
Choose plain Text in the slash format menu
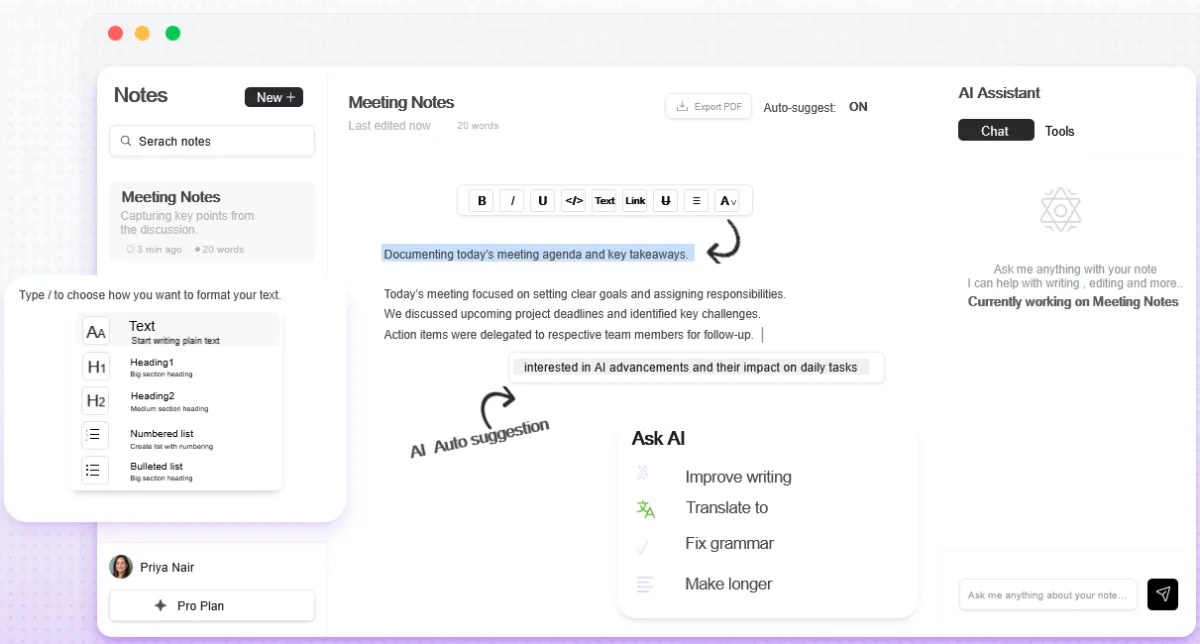coord(178,331)
